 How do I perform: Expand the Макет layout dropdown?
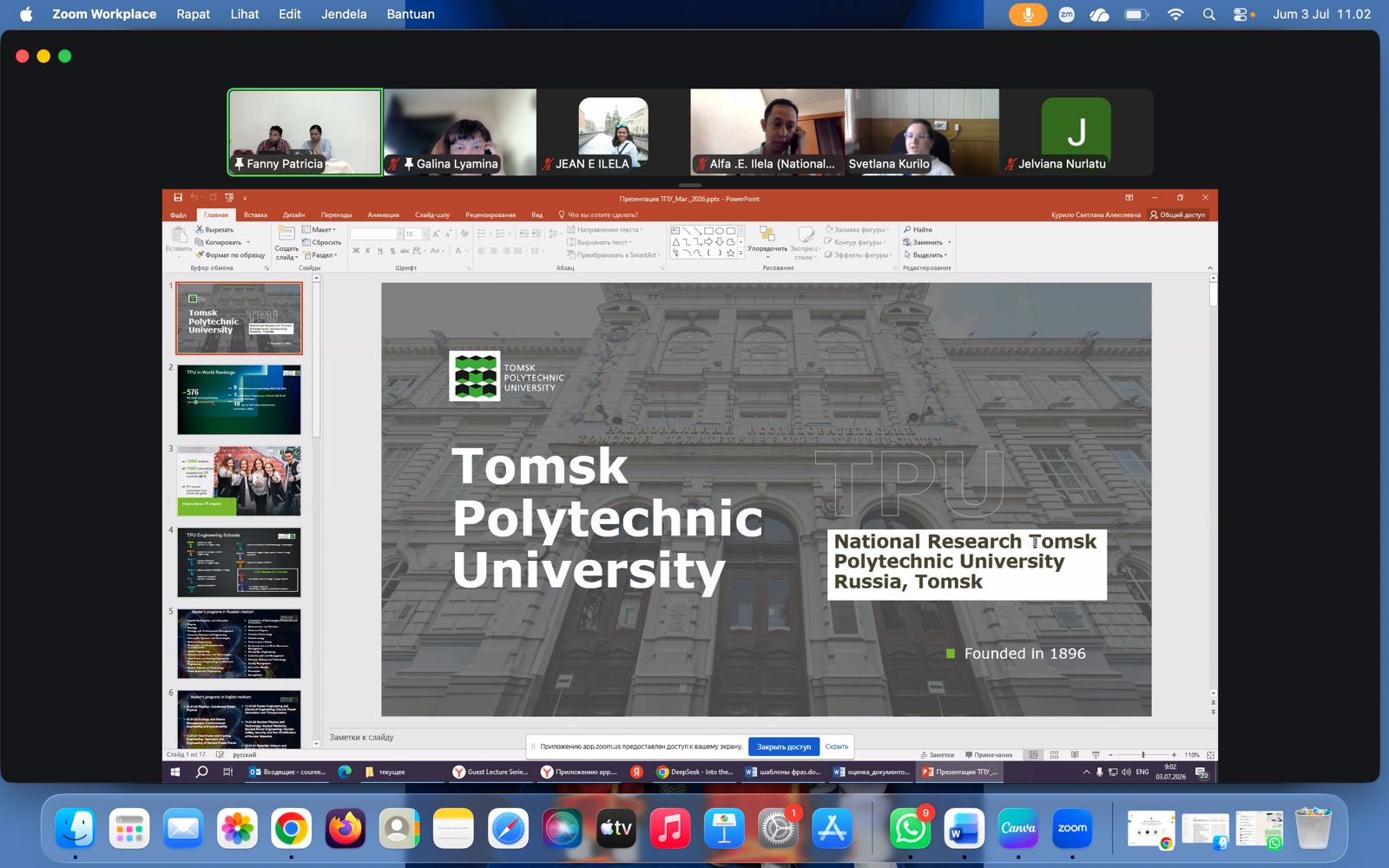pos(319,230)
